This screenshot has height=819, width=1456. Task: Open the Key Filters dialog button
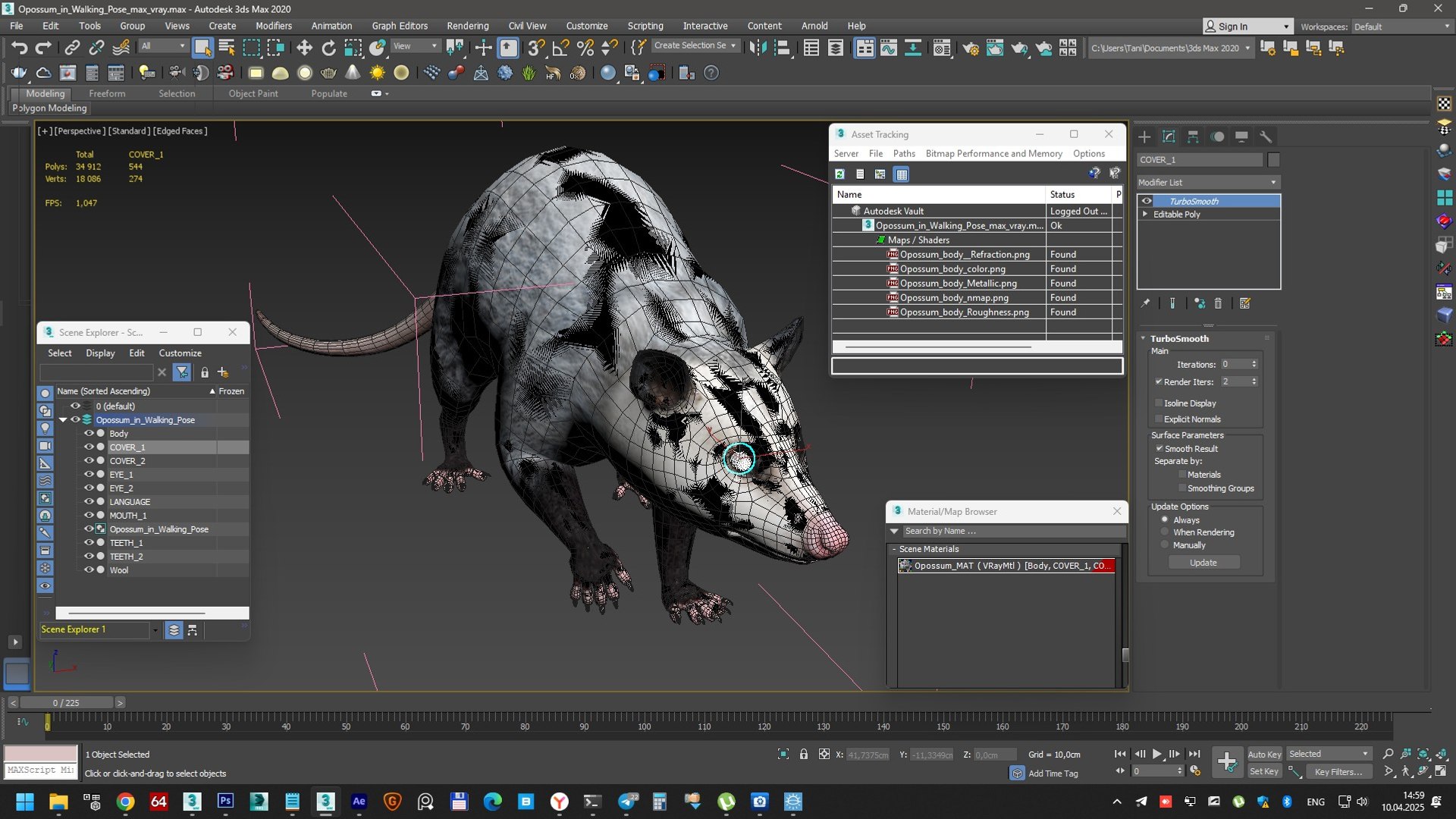pyautogui.click(x=1338, y=771)
